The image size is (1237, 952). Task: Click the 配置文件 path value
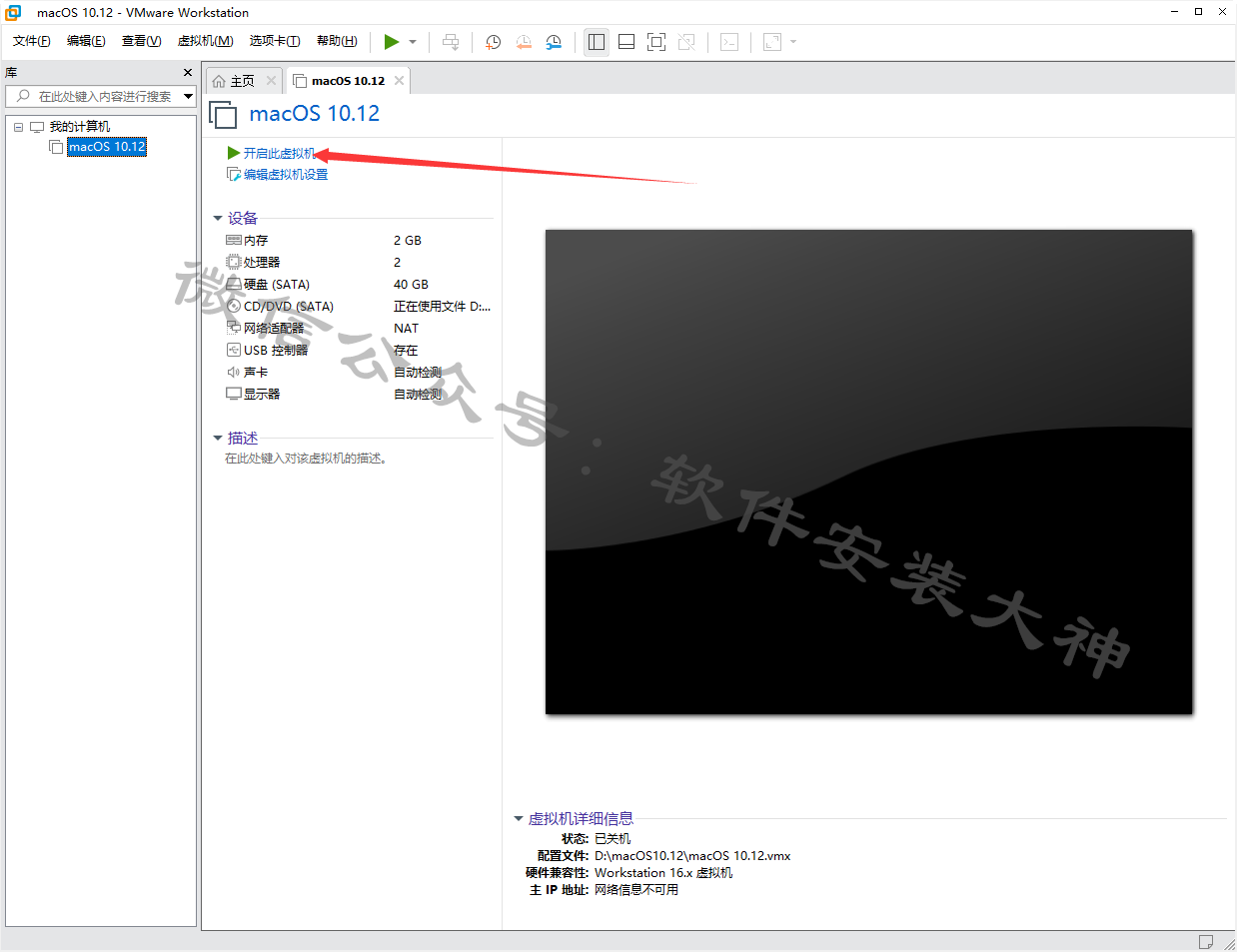692,856
